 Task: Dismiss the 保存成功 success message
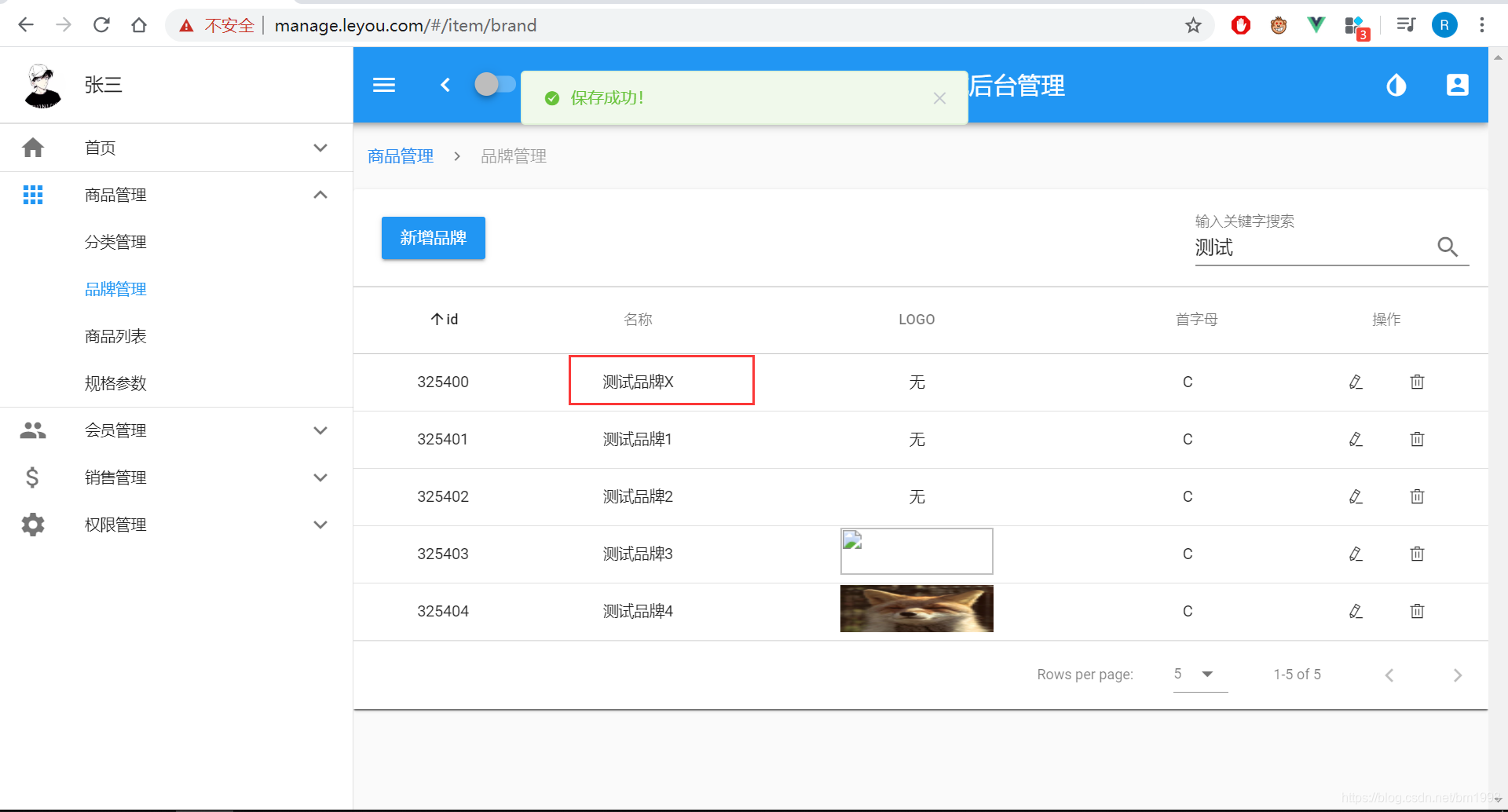click(x=939, y=97)
